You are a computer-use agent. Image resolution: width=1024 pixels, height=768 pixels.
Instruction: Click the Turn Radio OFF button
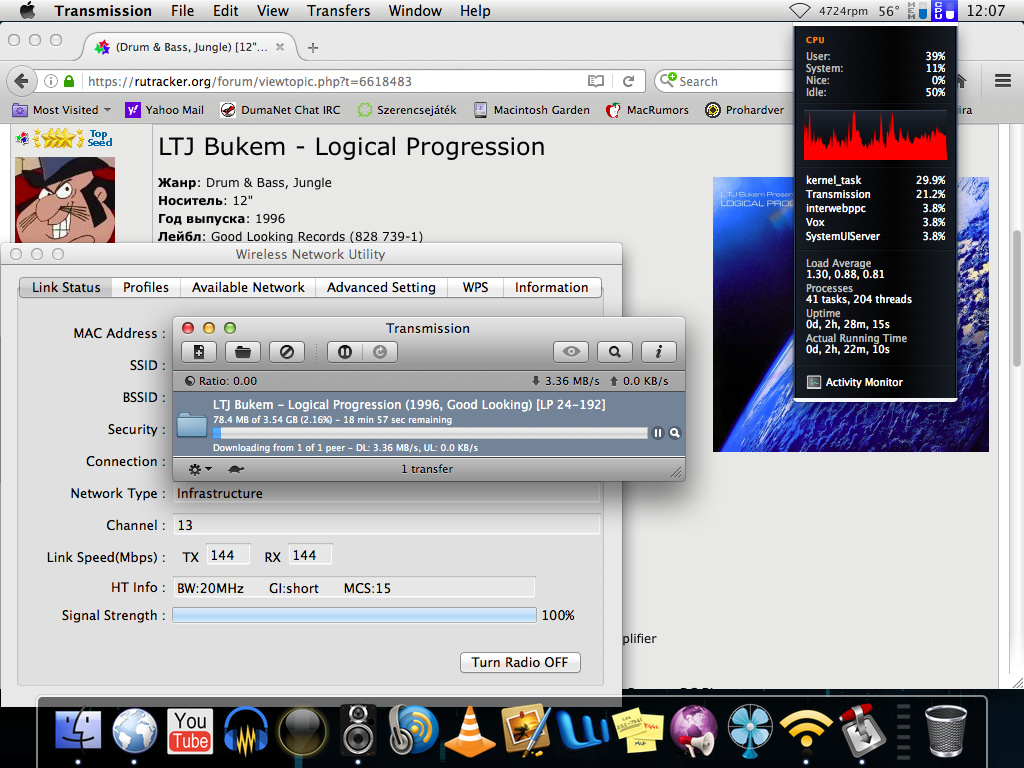(x=520, y=662)
